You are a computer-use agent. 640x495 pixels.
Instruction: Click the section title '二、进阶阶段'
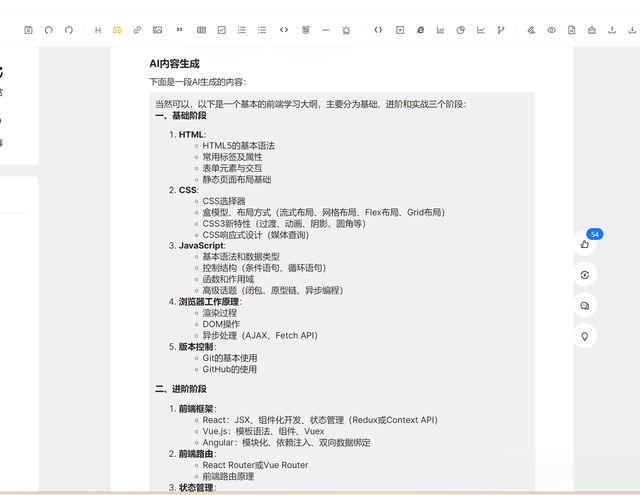(181, 389)
